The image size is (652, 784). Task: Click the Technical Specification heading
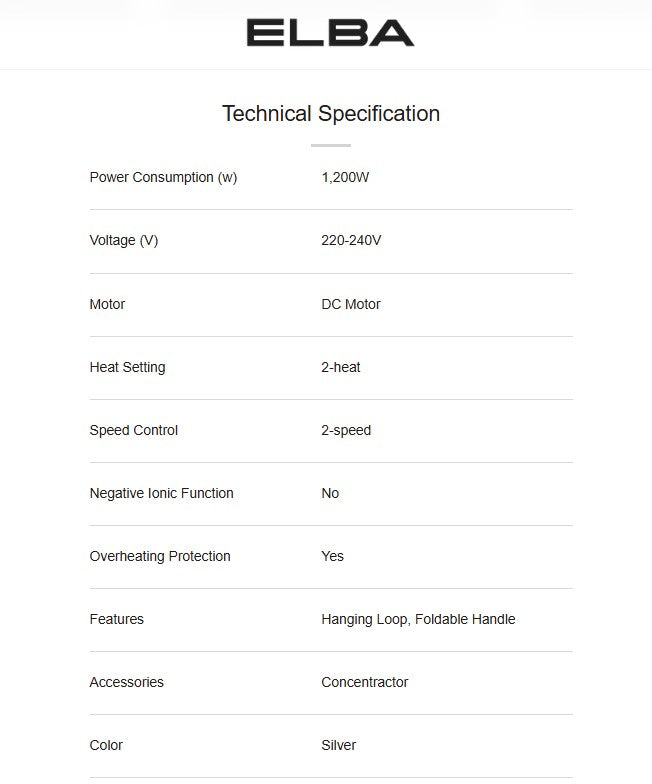[x=330, y=114]
